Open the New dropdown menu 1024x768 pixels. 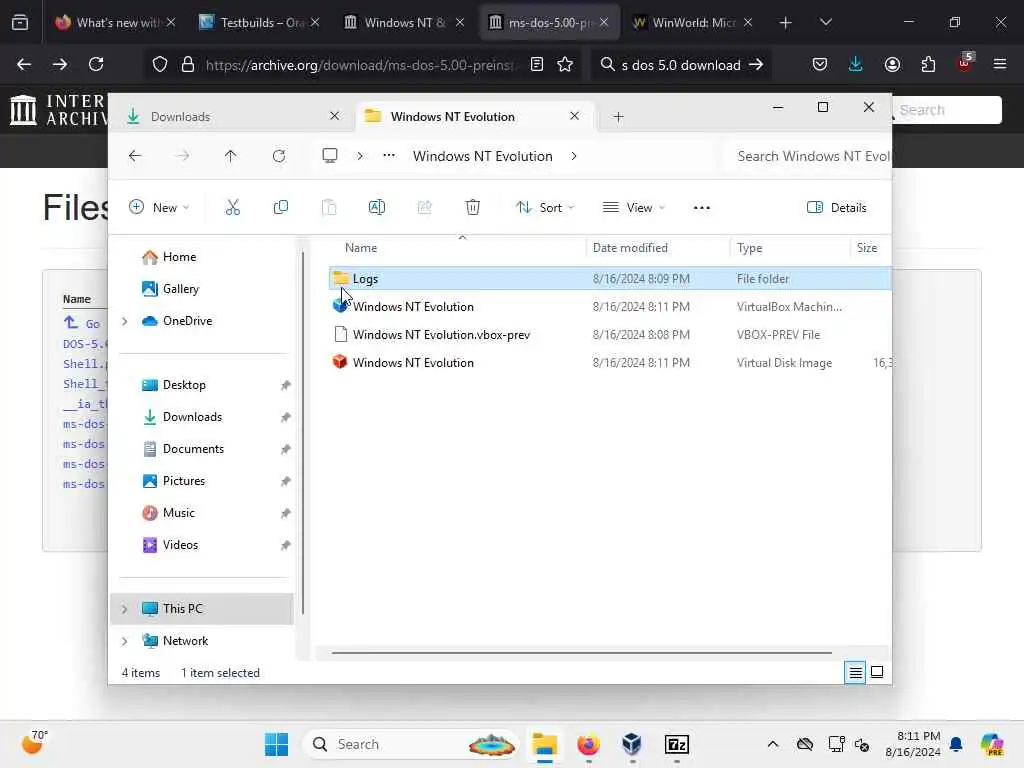point(159,208)
